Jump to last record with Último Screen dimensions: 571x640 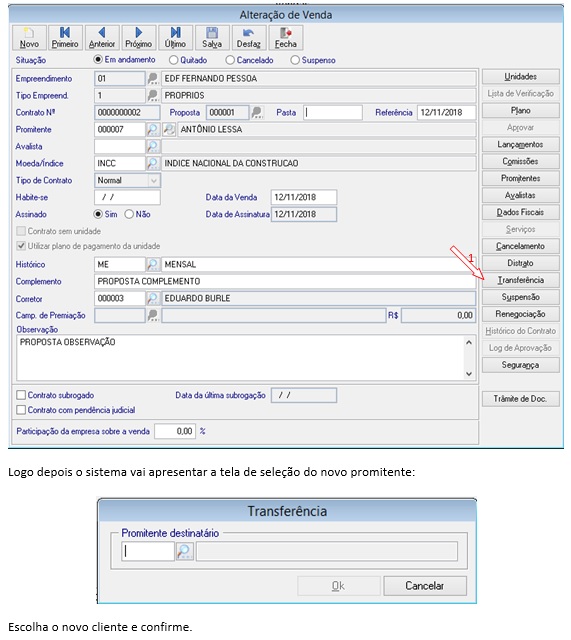coord(176,38)
